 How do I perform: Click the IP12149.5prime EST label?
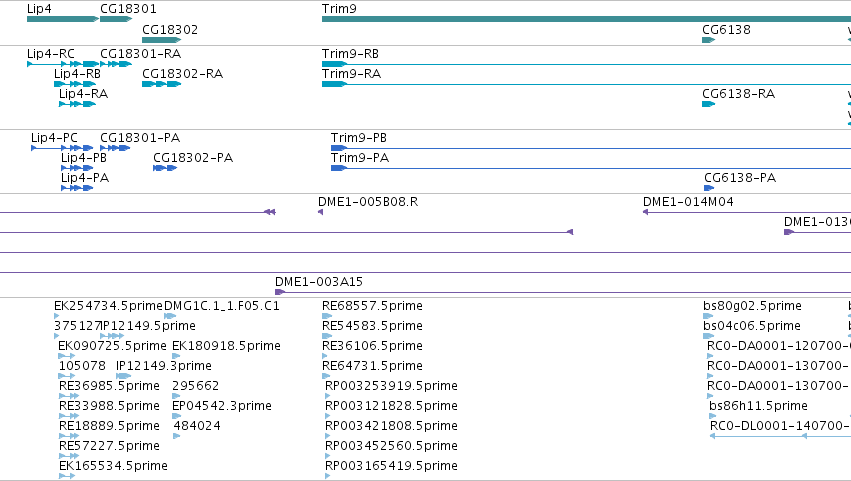click(148, 326)
